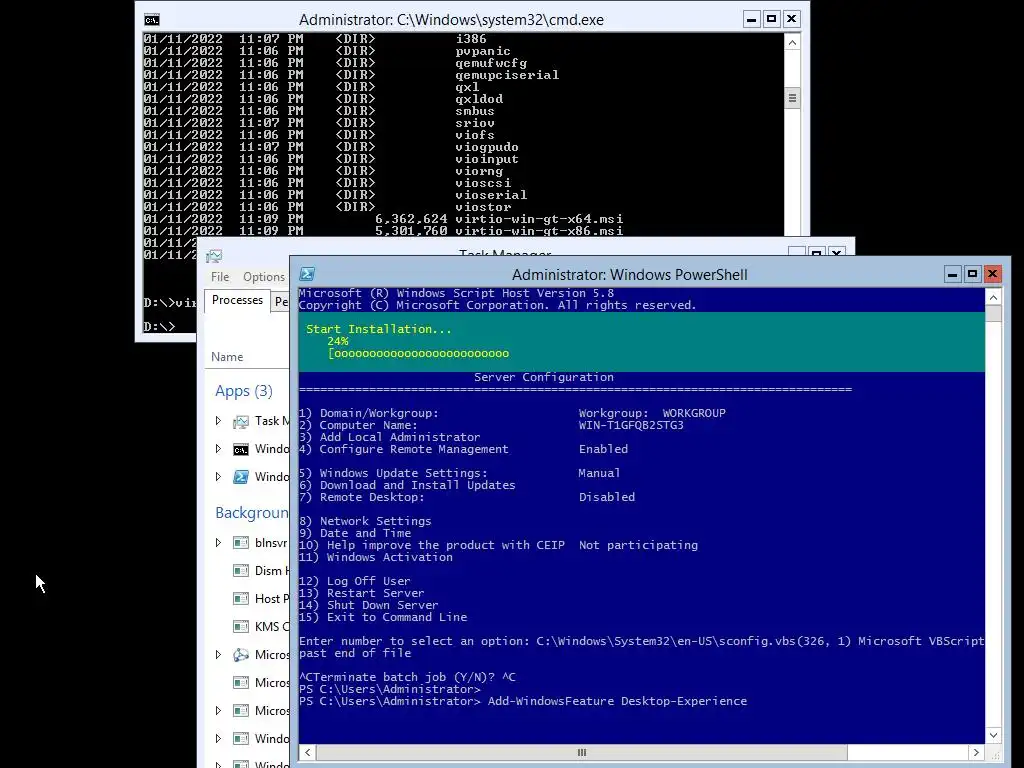Click the KMS process icon
This screenshot has height=768, width=1024.
click(241, 627)
